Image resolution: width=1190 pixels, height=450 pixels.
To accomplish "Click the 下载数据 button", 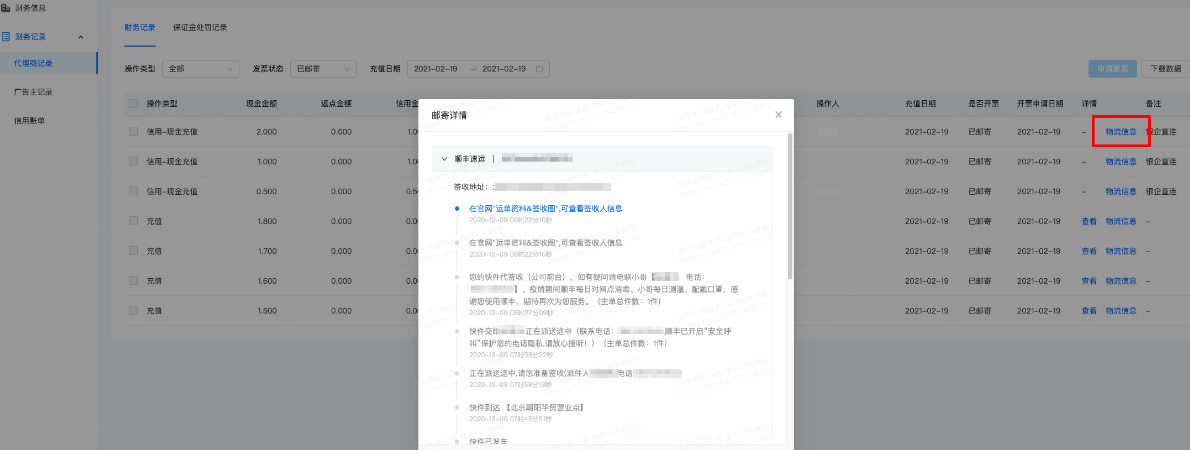I will tap(1165, 68).
